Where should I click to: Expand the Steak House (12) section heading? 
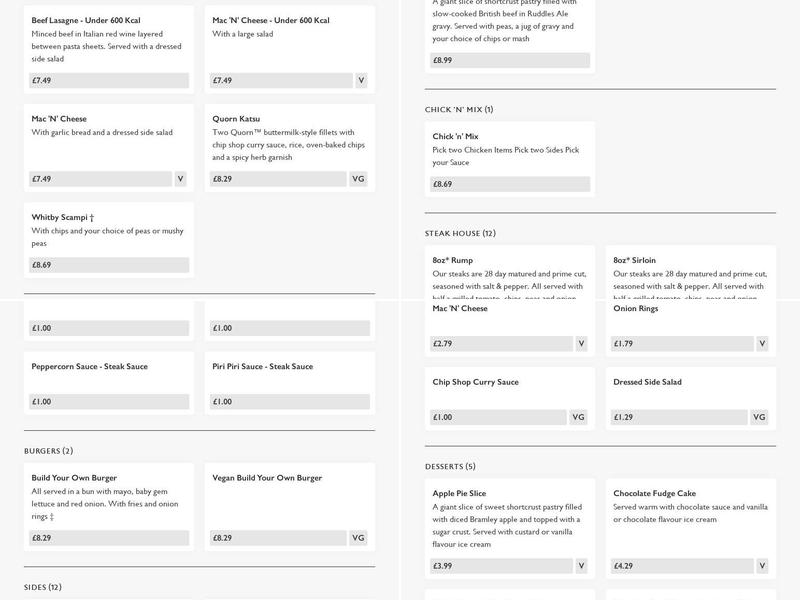pos(460,233)
